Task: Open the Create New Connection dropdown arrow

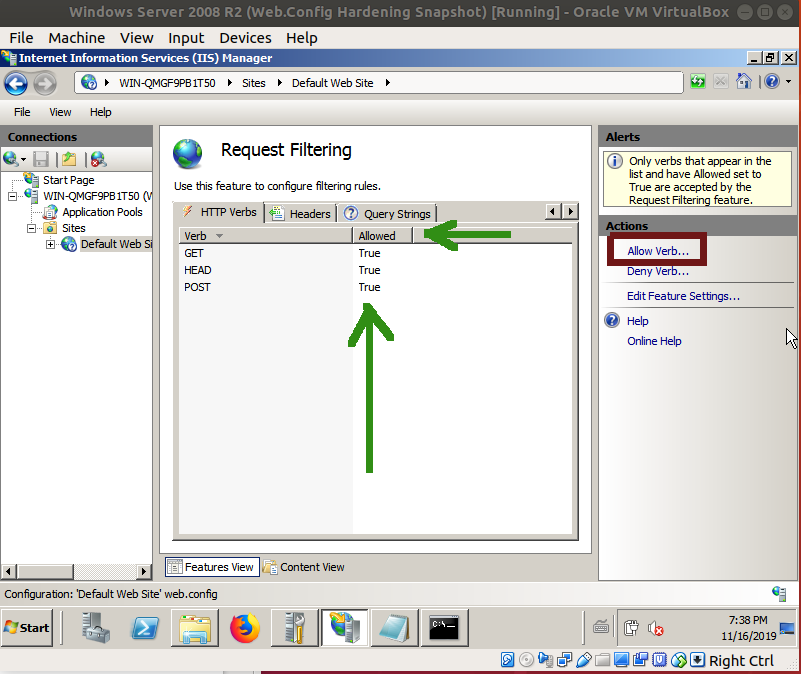Action: click(23, 160)
